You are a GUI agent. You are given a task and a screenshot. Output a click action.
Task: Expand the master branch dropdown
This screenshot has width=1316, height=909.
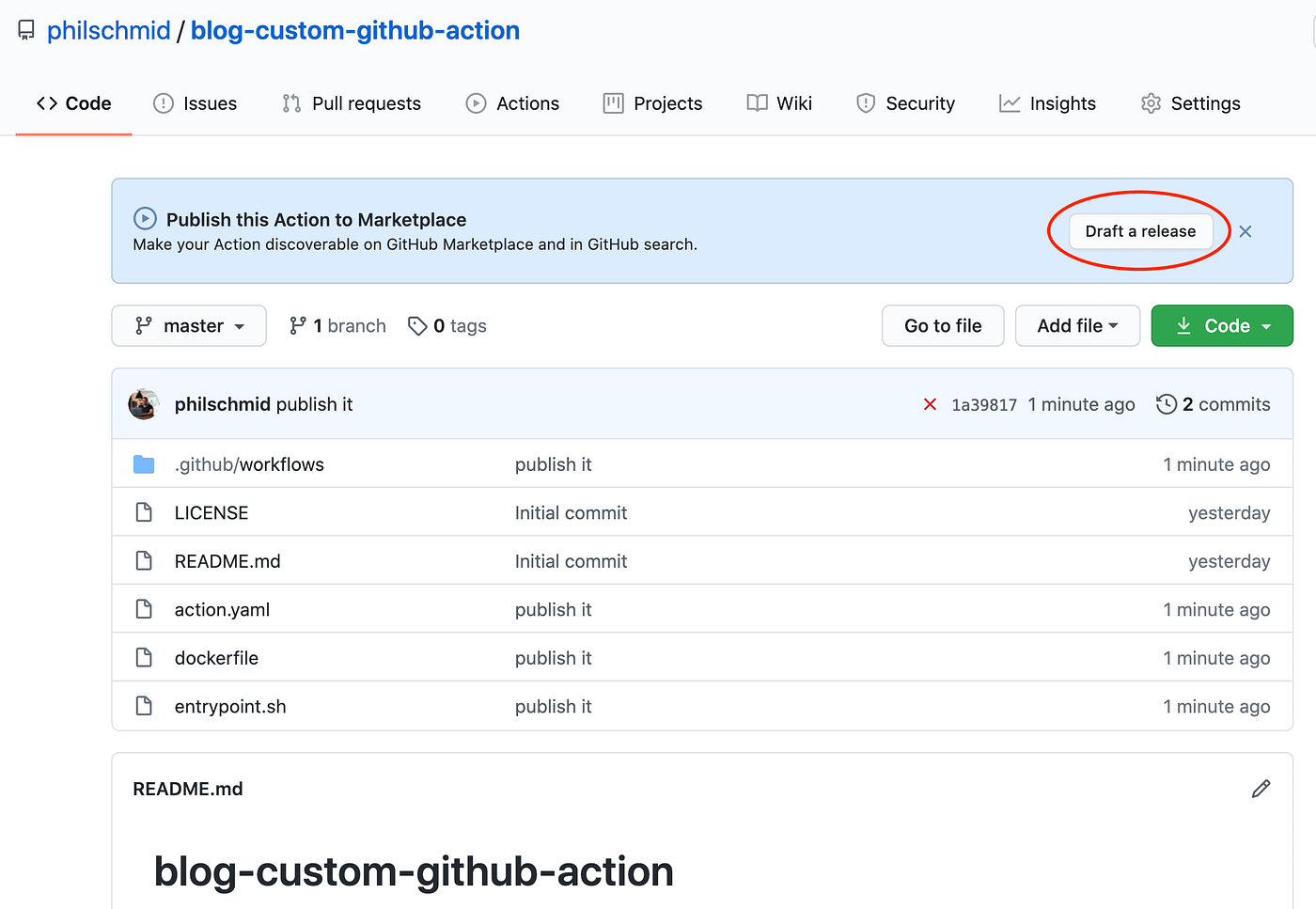pyautogui.click(x=189, y=326)
